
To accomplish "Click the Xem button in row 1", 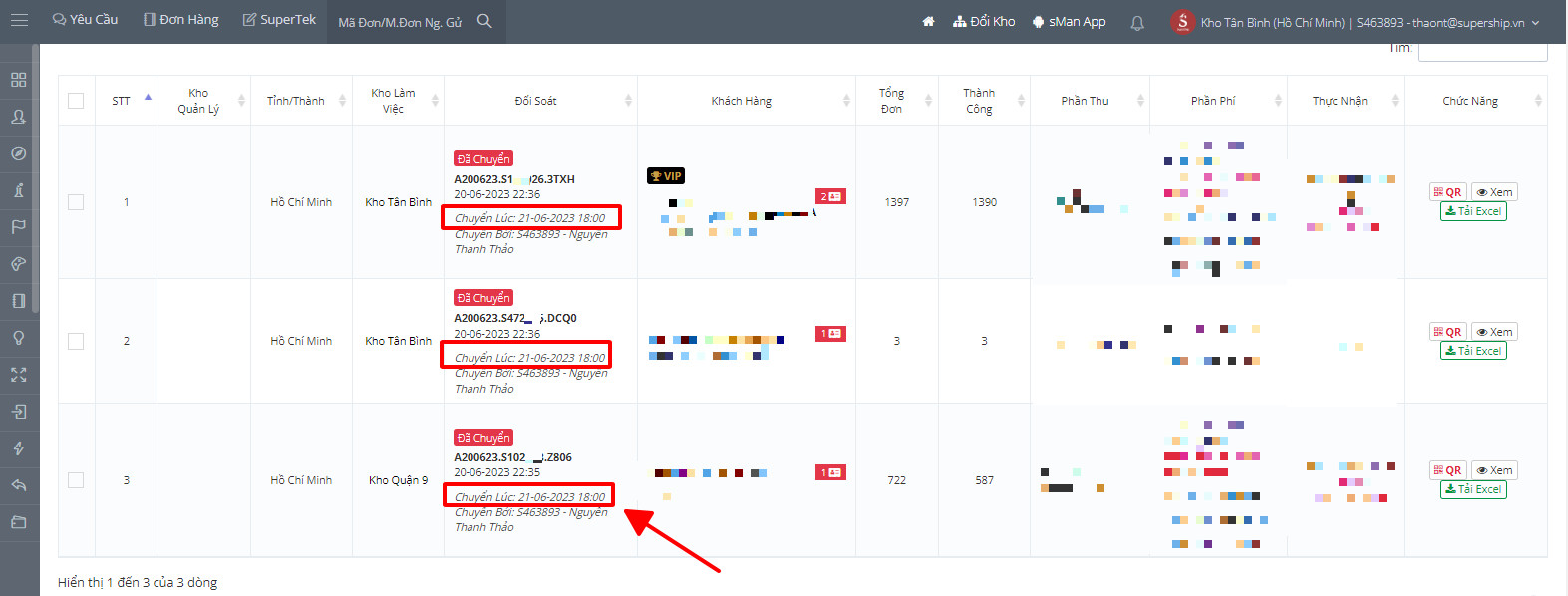I will [1494, 192].
